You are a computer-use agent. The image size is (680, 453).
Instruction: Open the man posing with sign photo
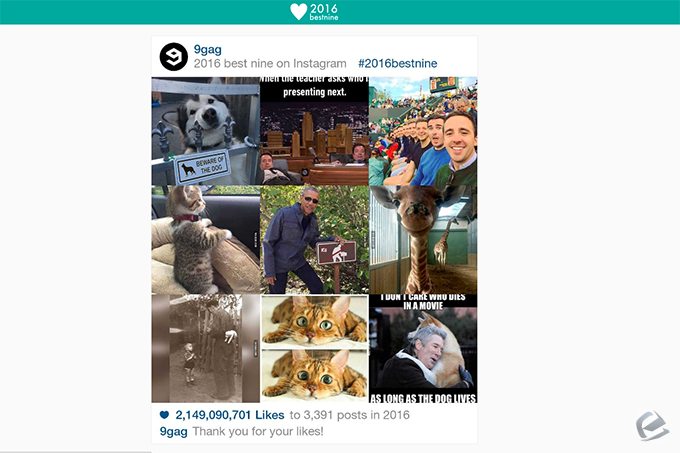314,240
